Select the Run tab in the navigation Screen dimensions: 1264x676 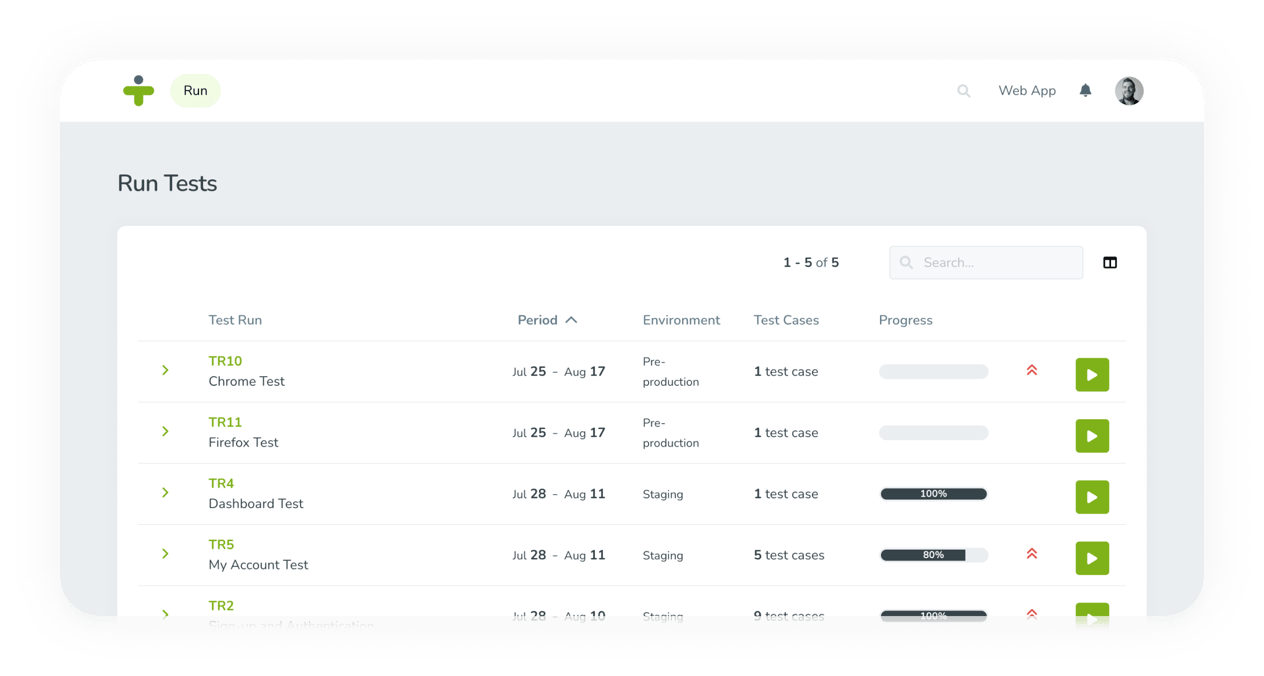pos(195,90)
